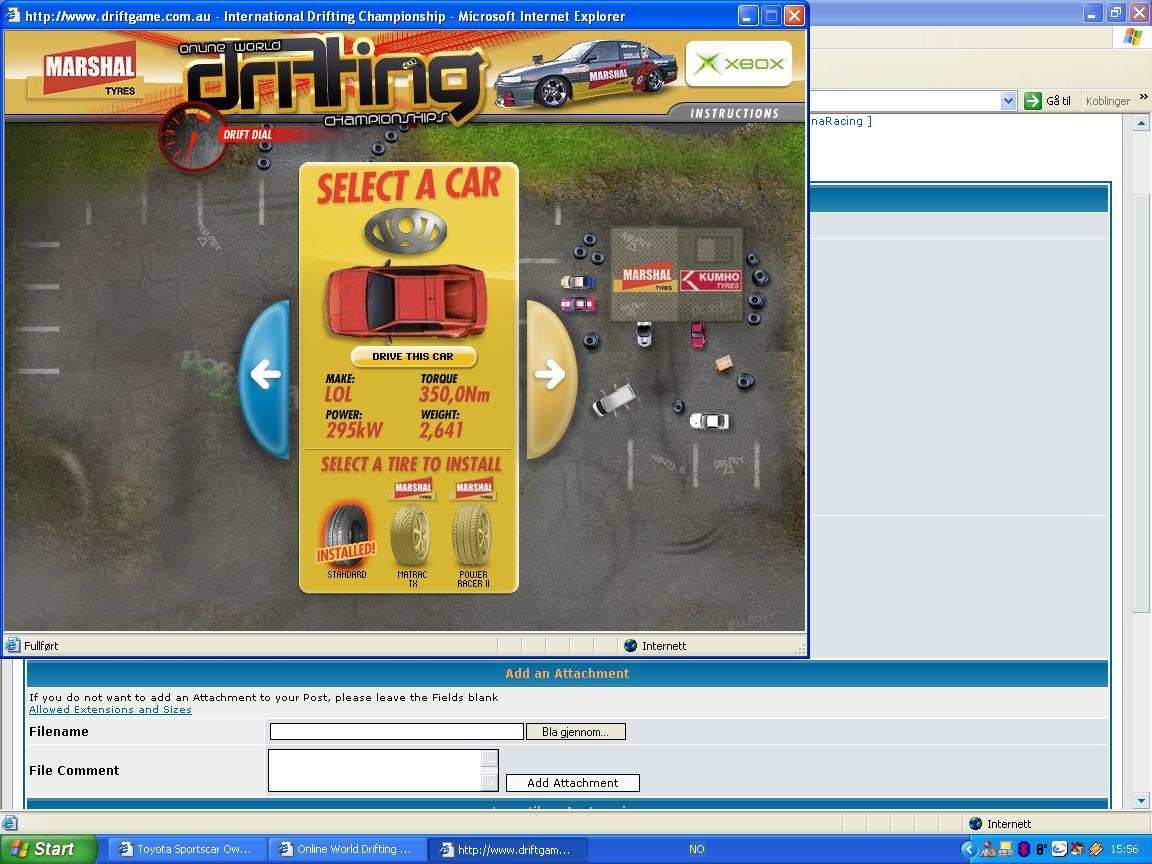
Task: Expand the address bar dropdown
Action: (1008, 101)
